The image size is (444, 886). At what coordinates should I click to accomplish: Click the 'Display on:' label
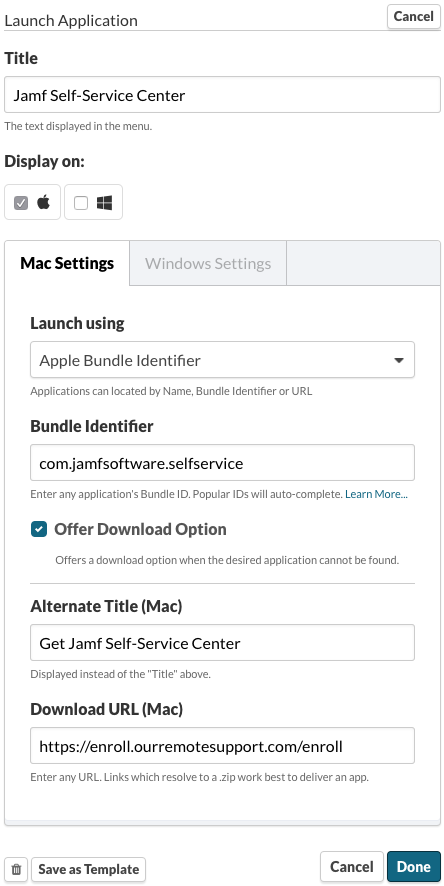point(45,162)
